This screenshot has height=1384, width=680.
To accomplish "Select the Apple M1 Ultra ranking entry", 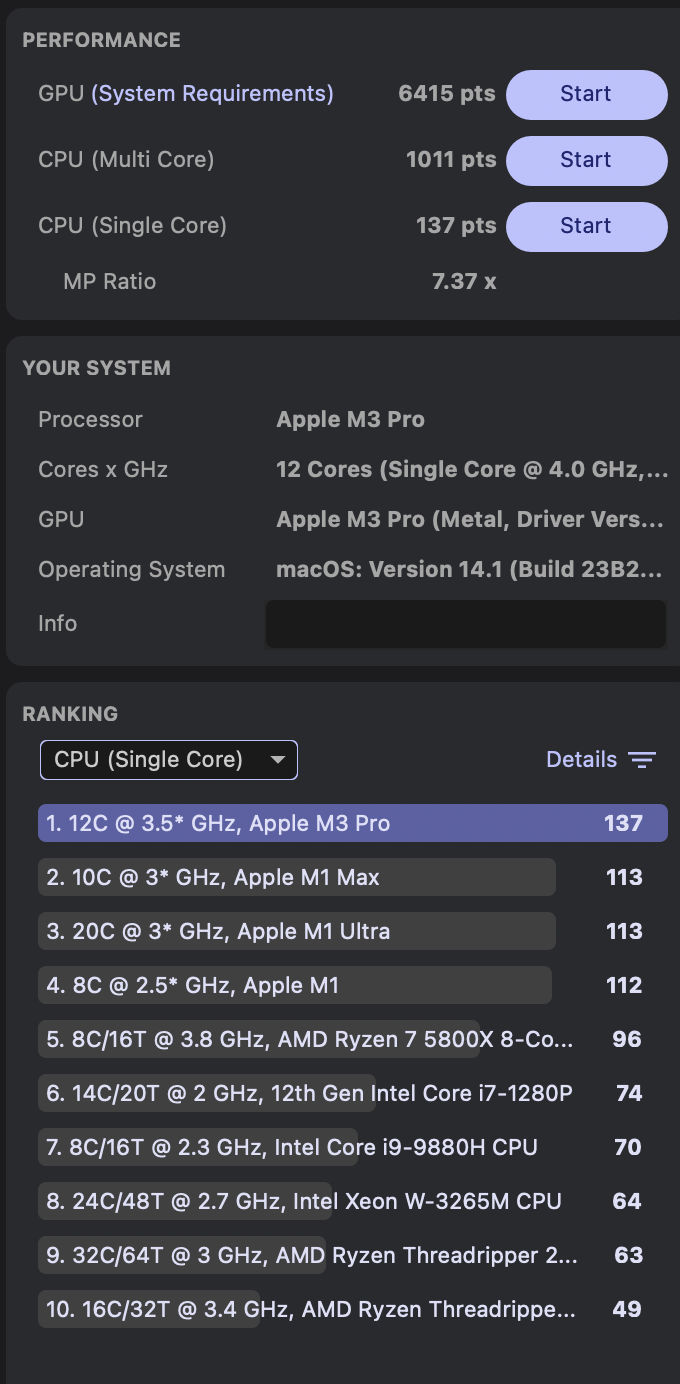I will [x=296, y=932].
